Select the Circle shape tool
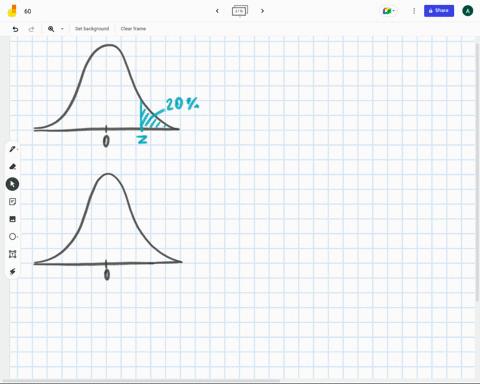 [13, 237]
